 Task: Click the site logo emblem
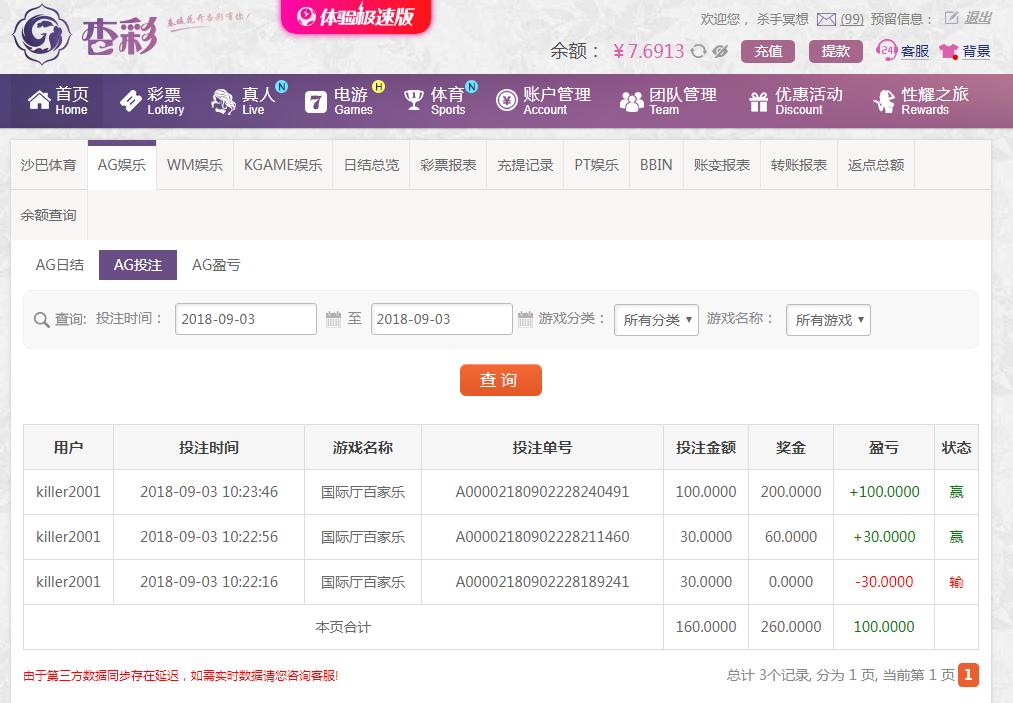(42, 34)
